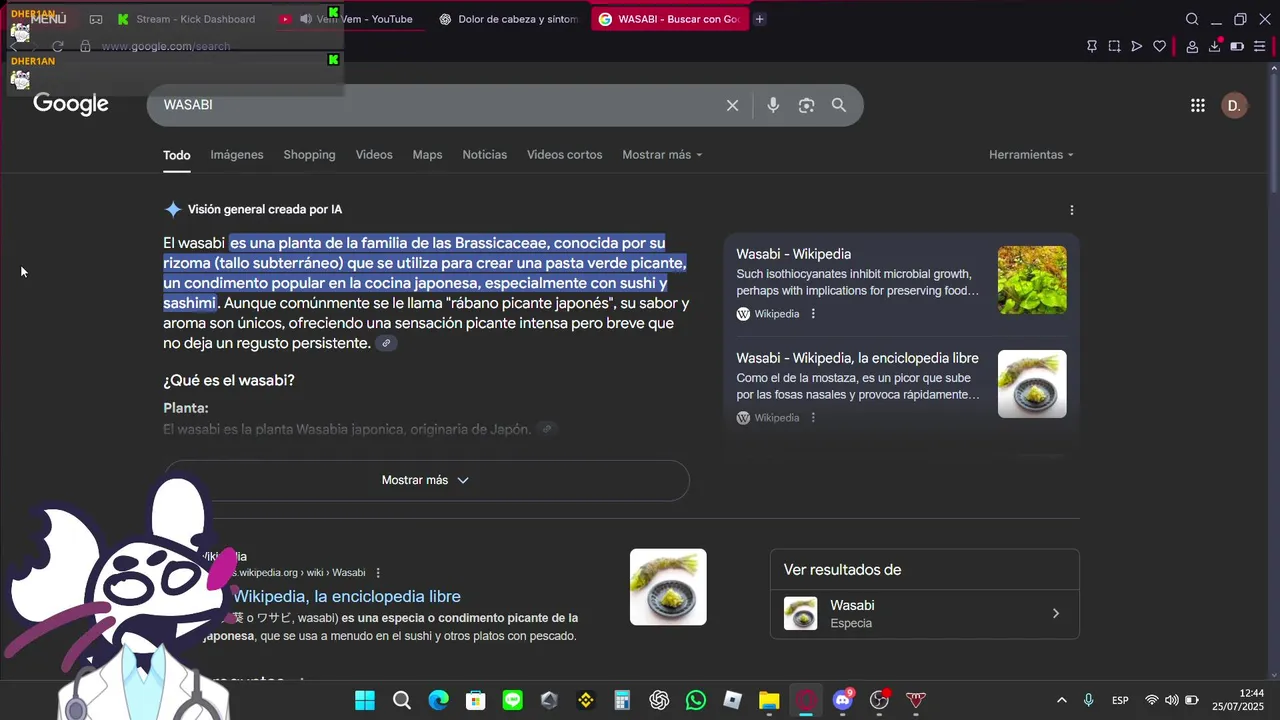Screen dimensions: 1280x720
Task: Click the source link chip after persistente
Action: click(x=386, y=343)
